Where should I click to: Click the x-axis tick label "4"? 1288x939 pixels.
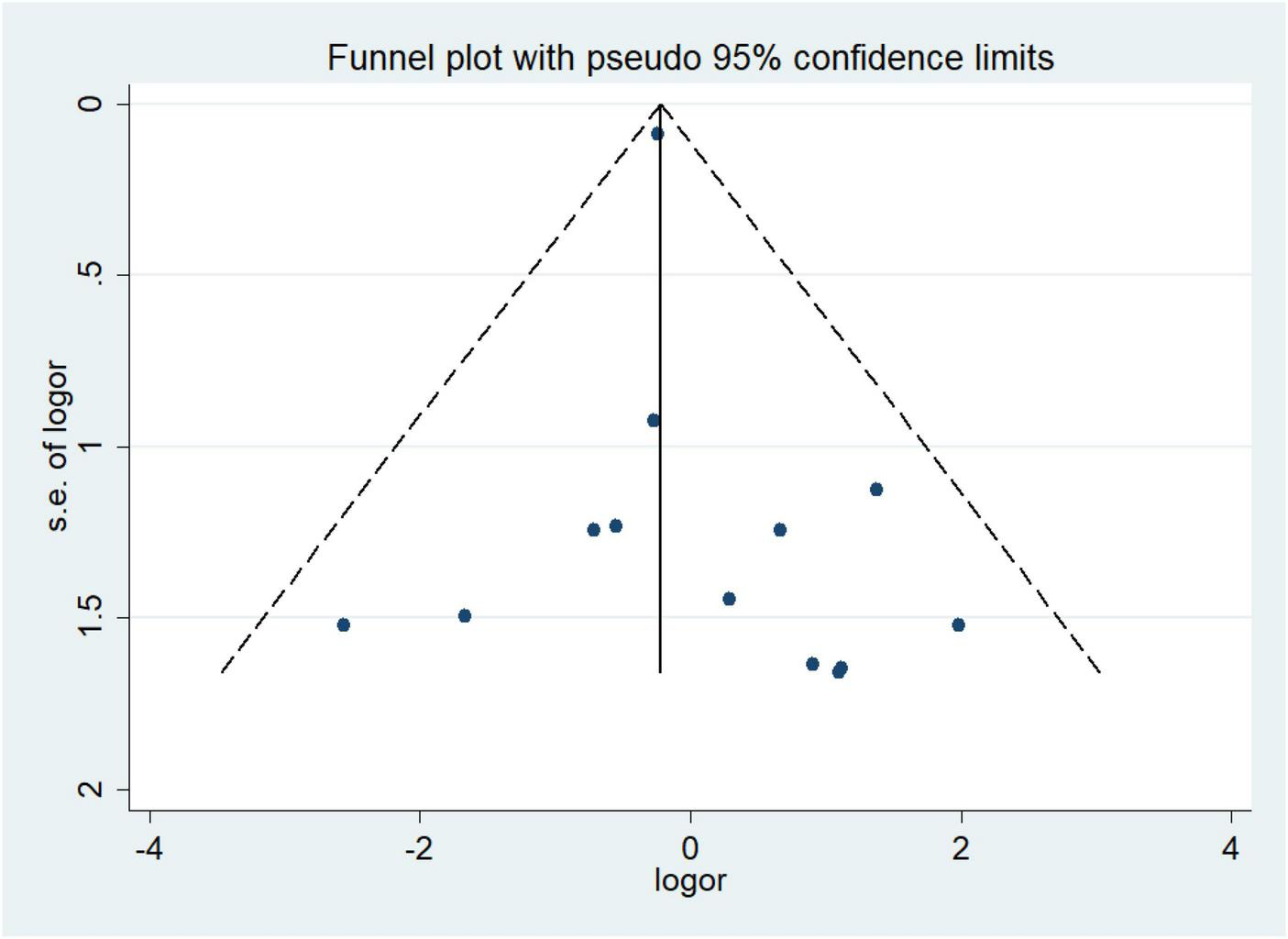point(1230,848)
